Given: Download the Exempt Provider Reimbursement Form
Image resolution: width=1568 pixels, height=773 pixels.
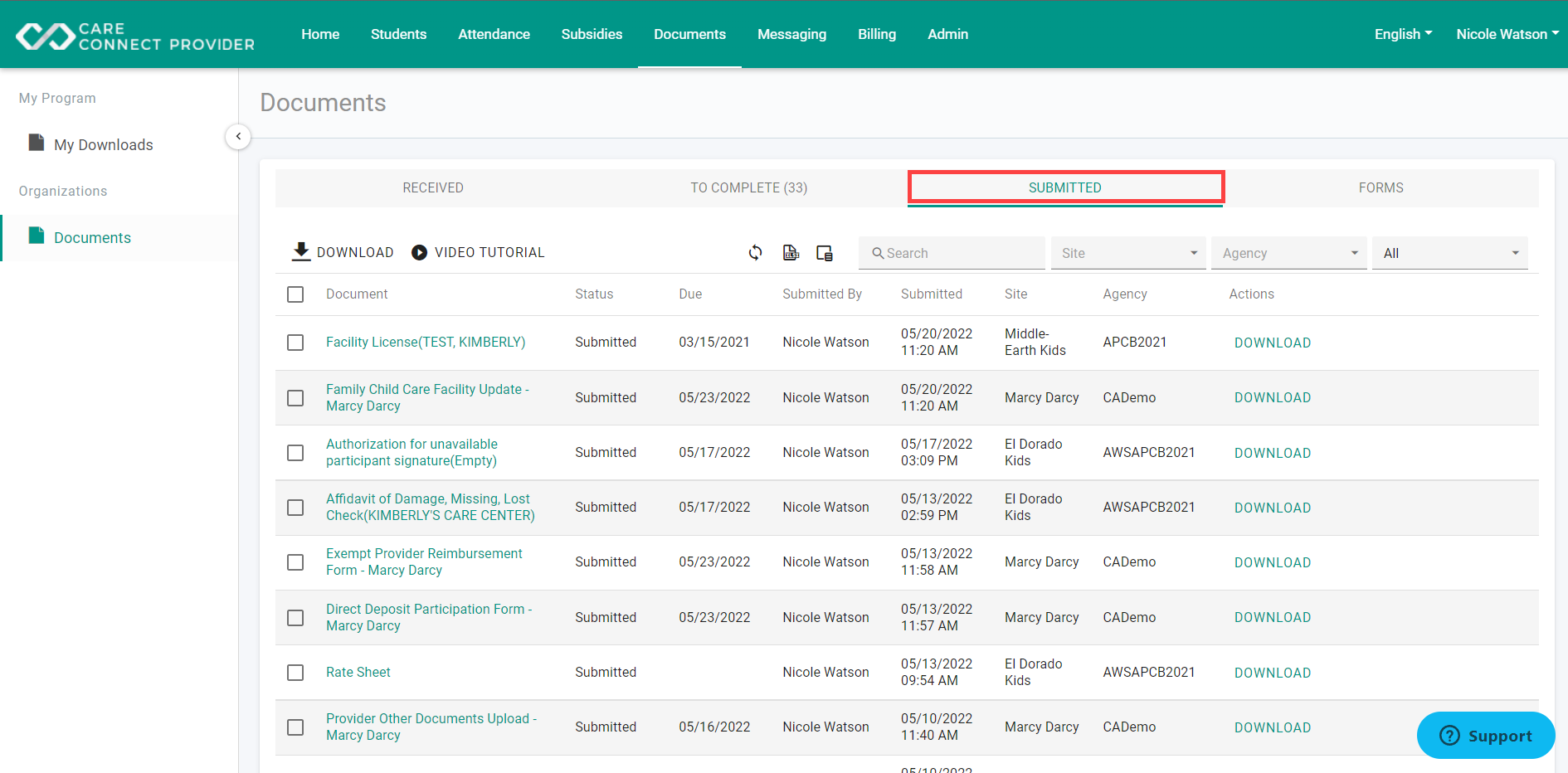Looking at the screenshot, I should [x=1273, y=562].
